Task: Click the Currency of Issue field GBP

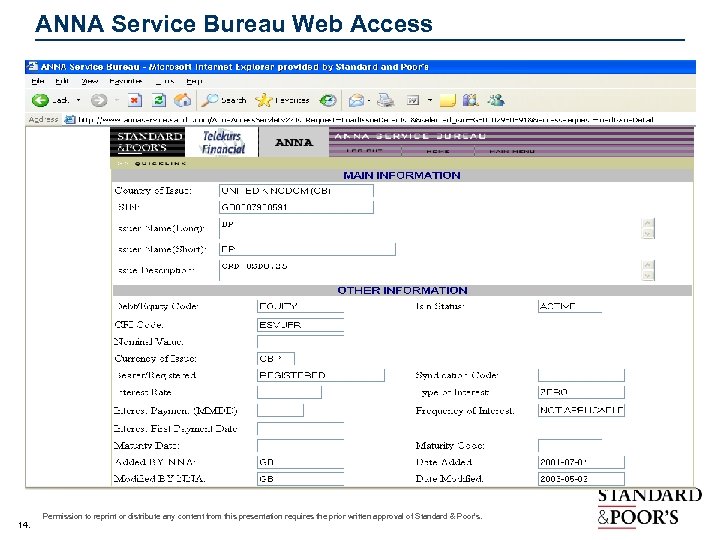Action: point(276,359)
